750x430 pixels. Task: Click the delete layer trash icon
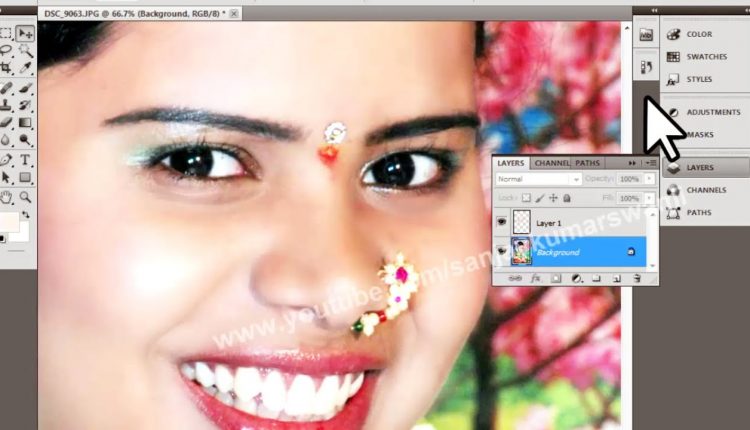635,279
